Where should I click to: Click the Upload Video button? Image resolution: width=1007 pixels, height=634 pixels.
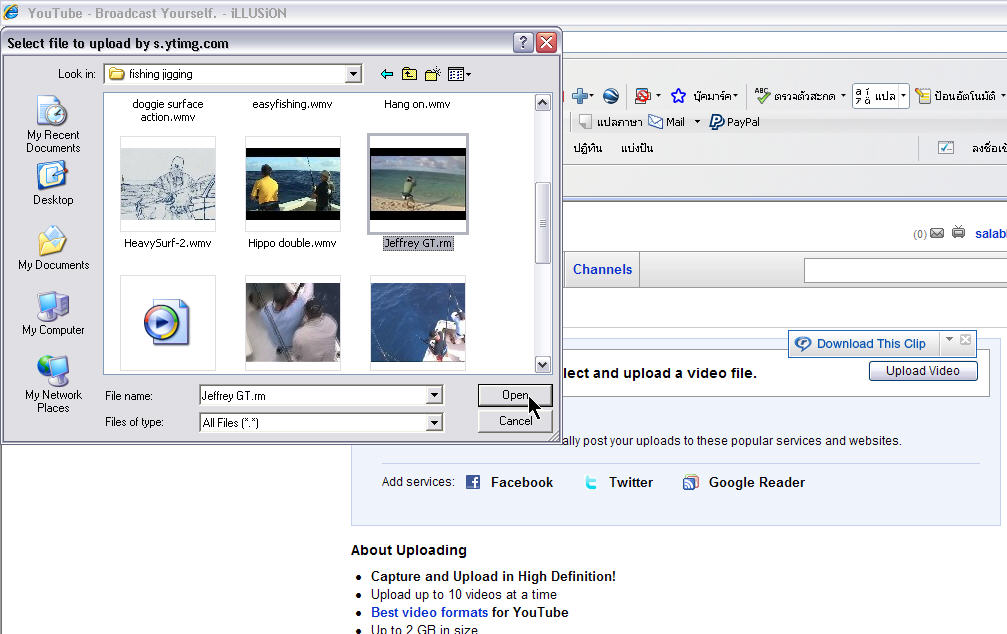click(x=923, y=371)
